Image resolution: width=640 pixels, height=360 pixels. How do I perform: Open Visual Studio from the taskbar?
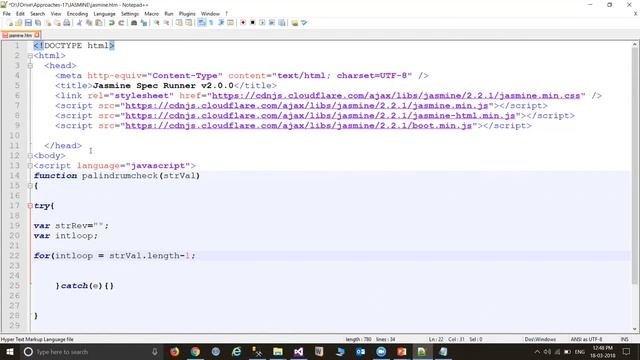tap(298, 351)
